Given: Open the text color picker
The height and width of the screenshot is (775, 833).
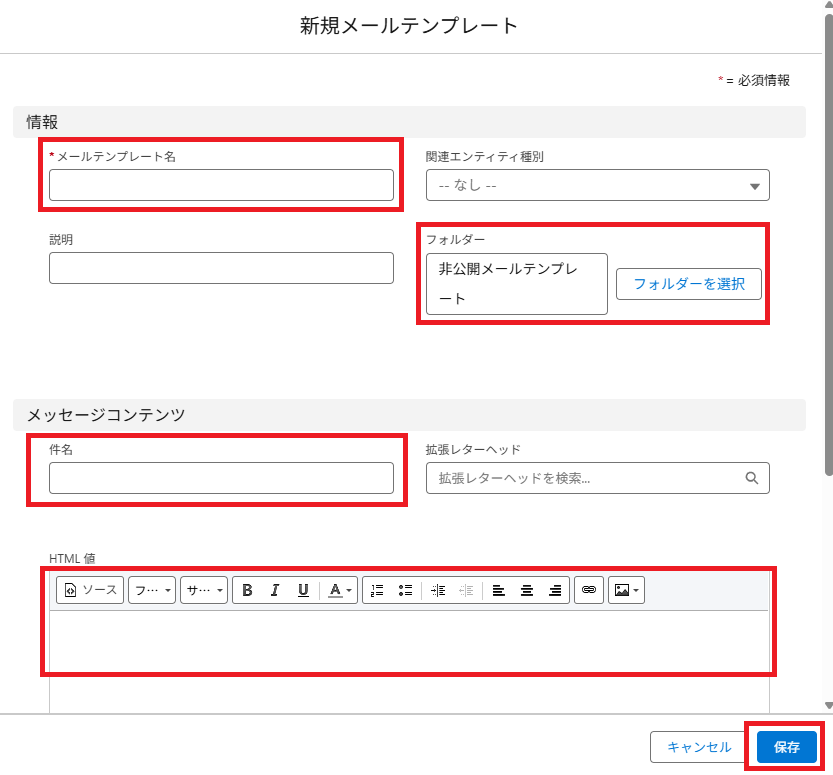Looking at the screenshot, I should (341, 590).
